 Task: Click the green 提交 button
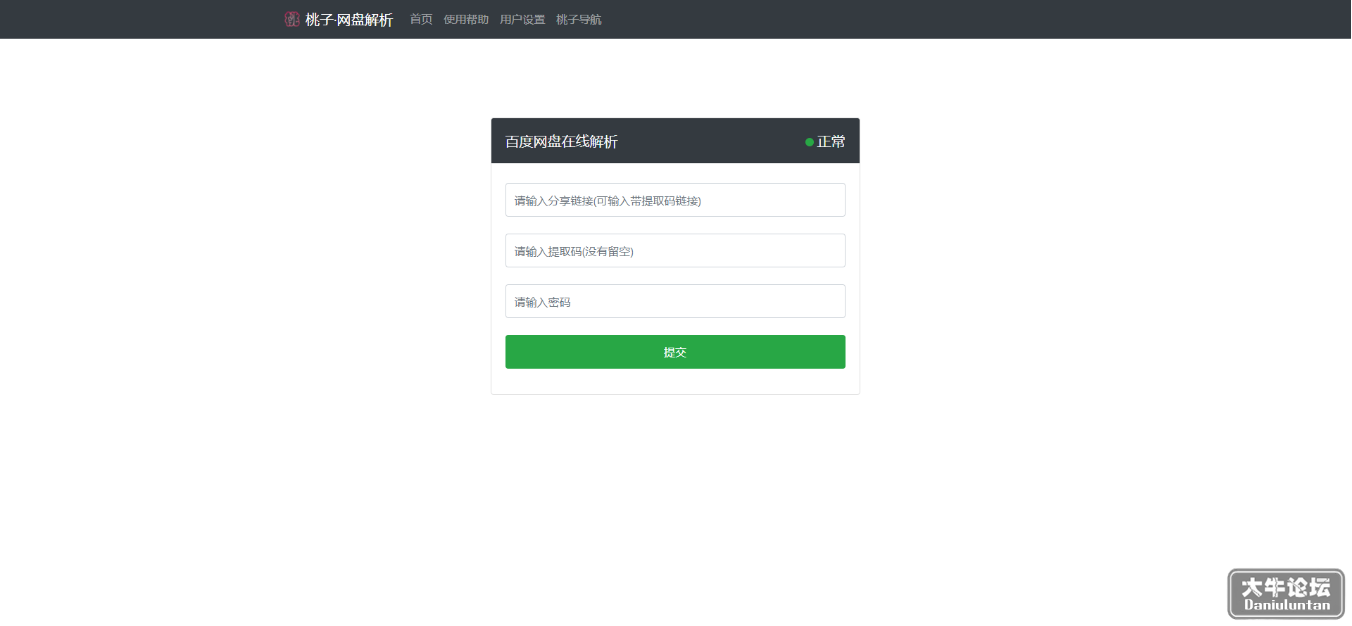675,352
